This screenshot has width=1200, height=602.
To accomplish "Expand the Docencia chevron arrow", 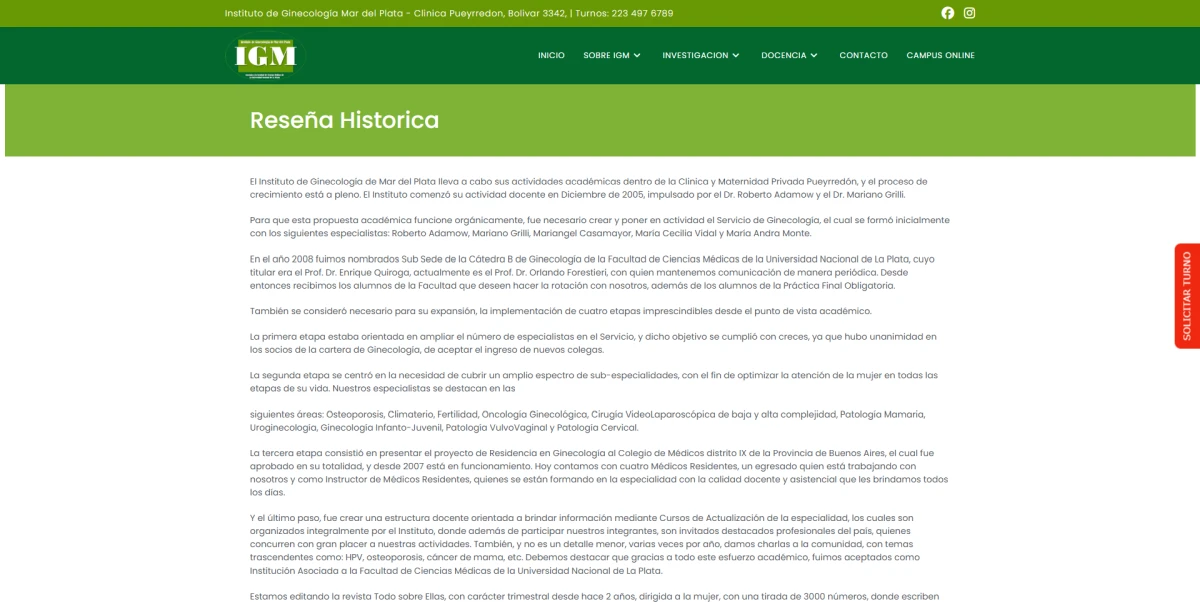I will (814, 56).
